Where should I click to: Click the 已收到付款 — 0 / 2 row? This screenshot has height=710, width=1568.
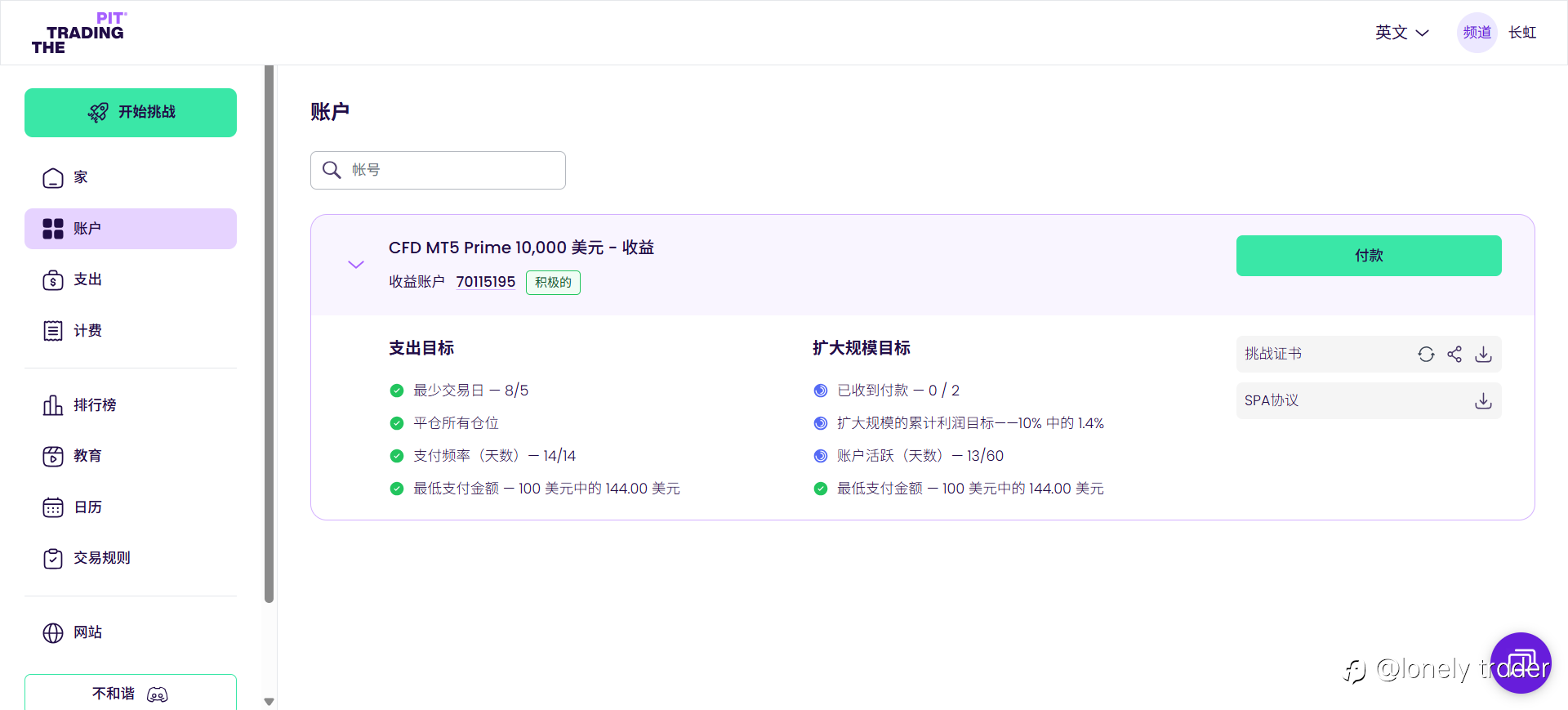tap(887, 391)
